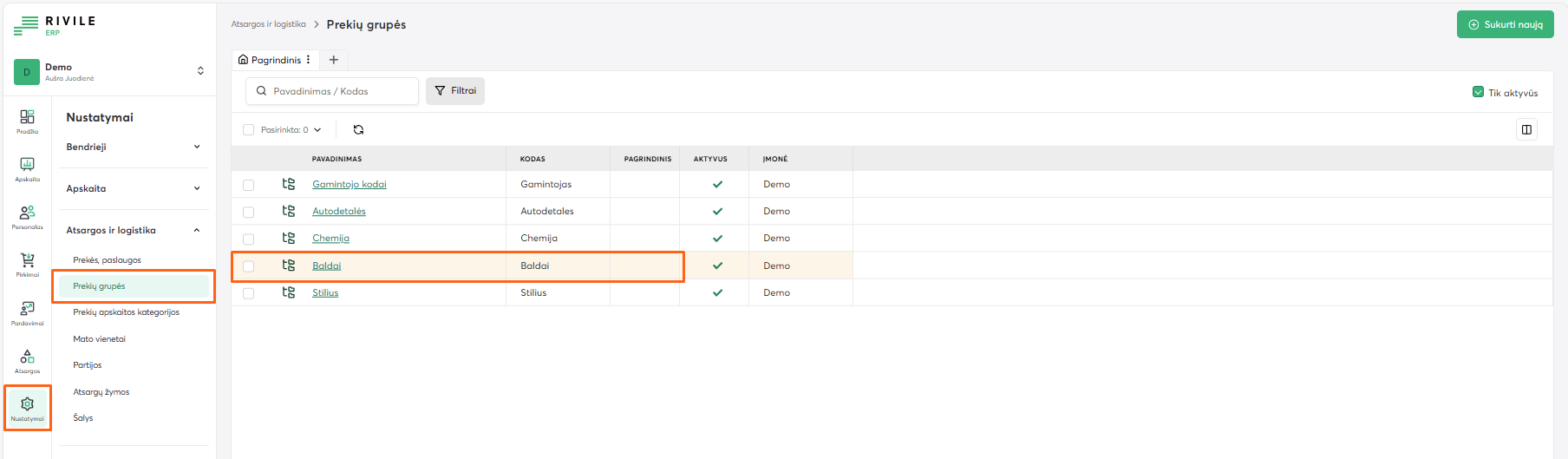Select the Pagrindinis tab
This screenshot has height=459, width=1568.
270,60
